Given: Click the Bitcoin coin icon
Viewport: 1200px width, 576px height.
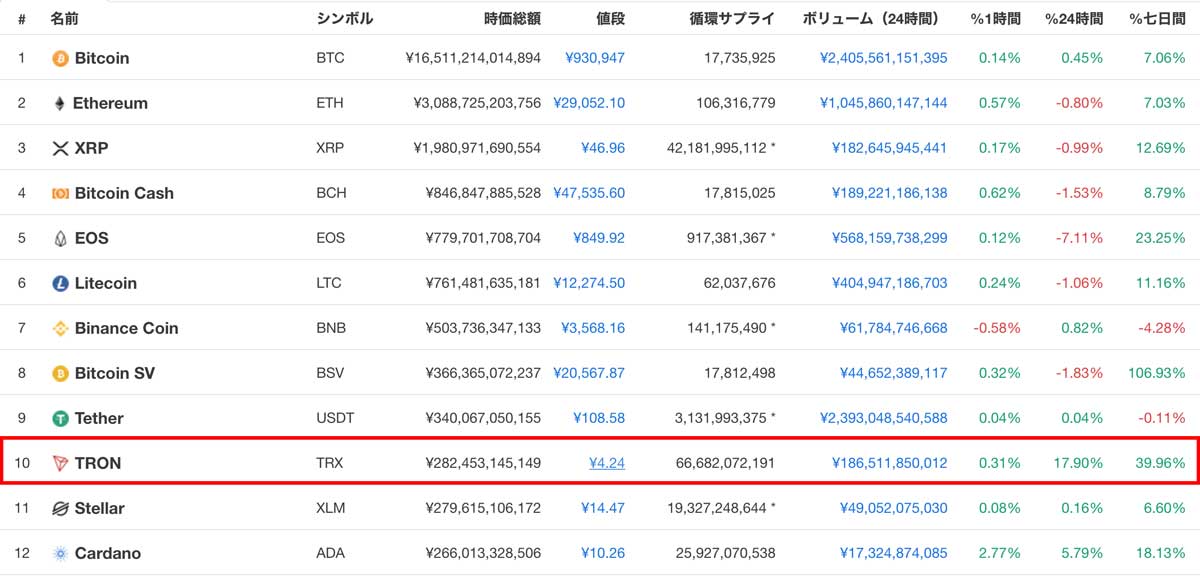Looking at the screenshot, I should click(x=60, y=58).
